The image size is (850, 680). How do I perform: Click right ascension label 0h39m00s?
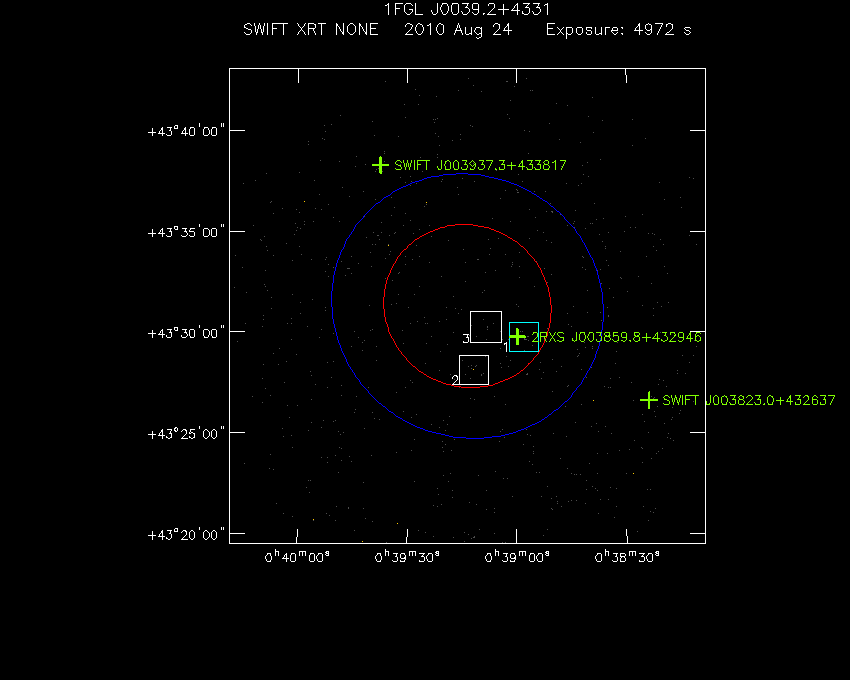(x=517, y=557)
